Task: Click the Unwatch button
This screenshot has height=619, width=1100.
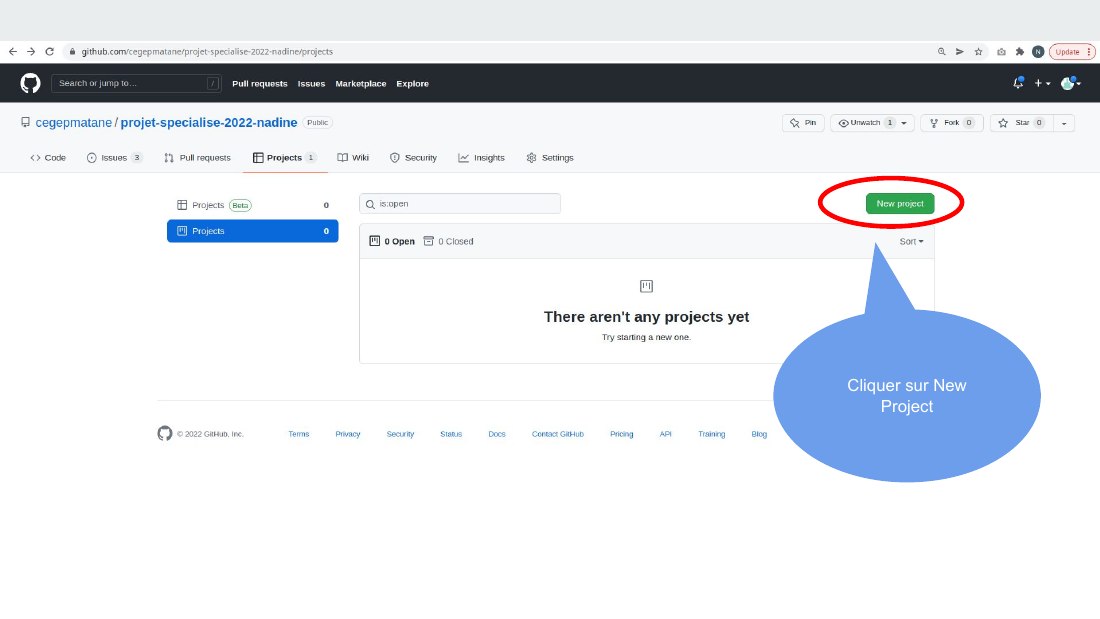Action: pyautogui.click(x=865, y=123)
